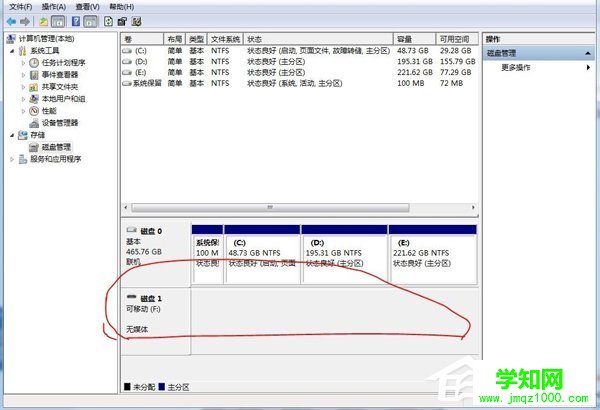This screenshot has width=600, height=410.
Task: Click the 共享文件夹 icon in tree
Action: (x=34, y=87)
